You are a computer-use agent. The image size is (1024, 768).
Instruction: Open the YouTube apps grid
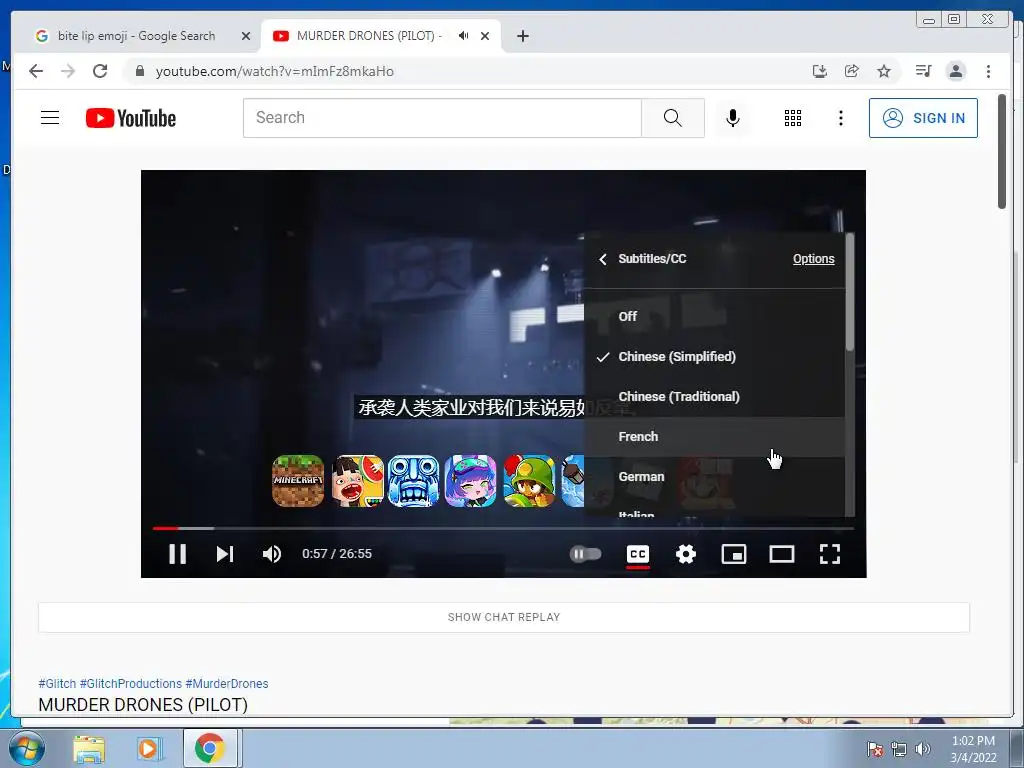pos(792,118)
